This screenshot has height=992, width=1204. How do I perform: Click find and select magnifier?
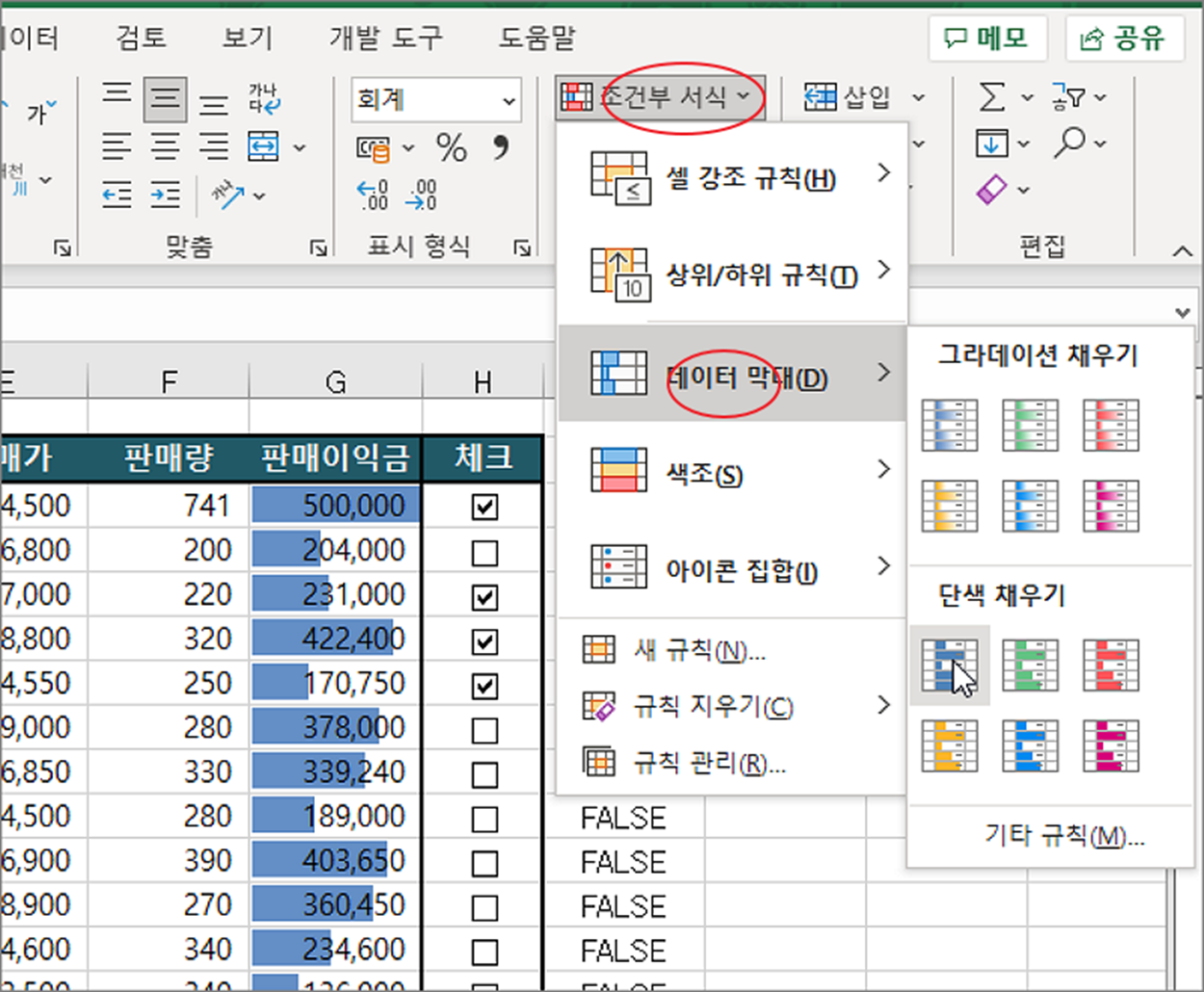[1069, 144]
